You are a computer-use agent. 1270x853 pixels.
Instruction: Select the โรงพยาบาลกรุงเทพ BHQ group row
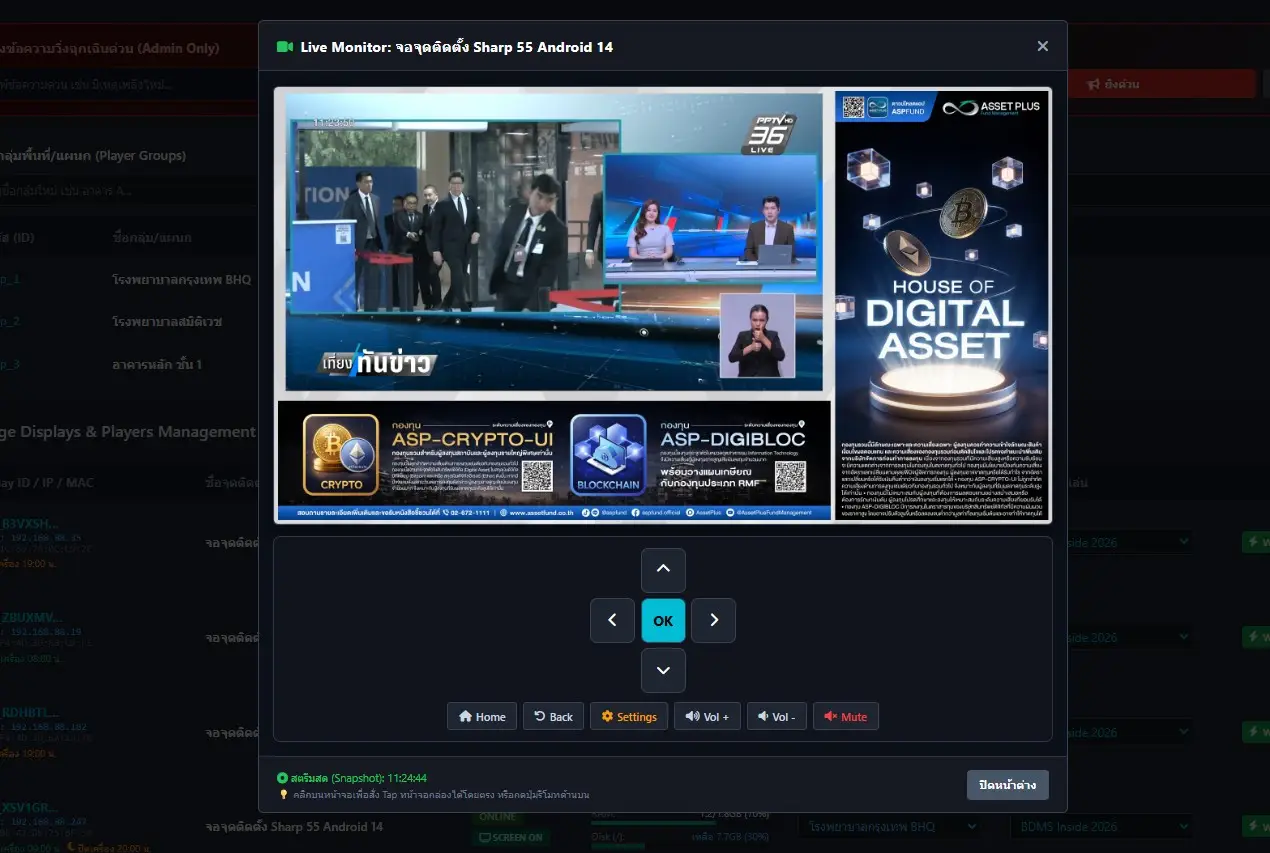(x=130, y=280)
